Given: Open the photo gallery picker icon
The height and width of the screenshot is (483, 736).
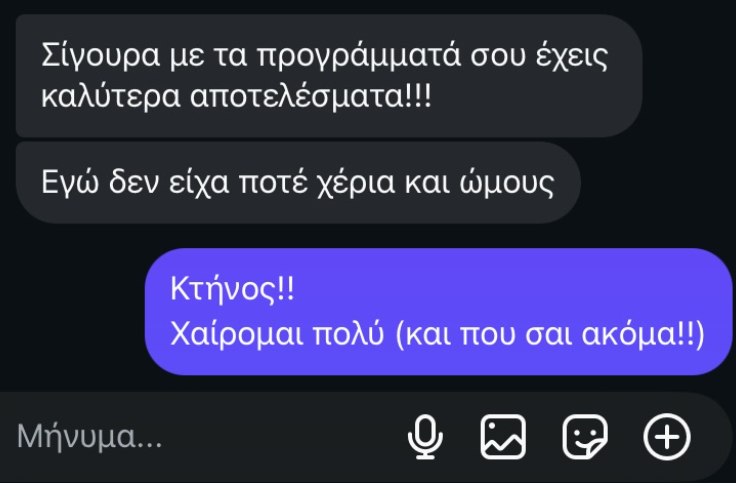Looking at the screenshot, I should tap(503, 437).
